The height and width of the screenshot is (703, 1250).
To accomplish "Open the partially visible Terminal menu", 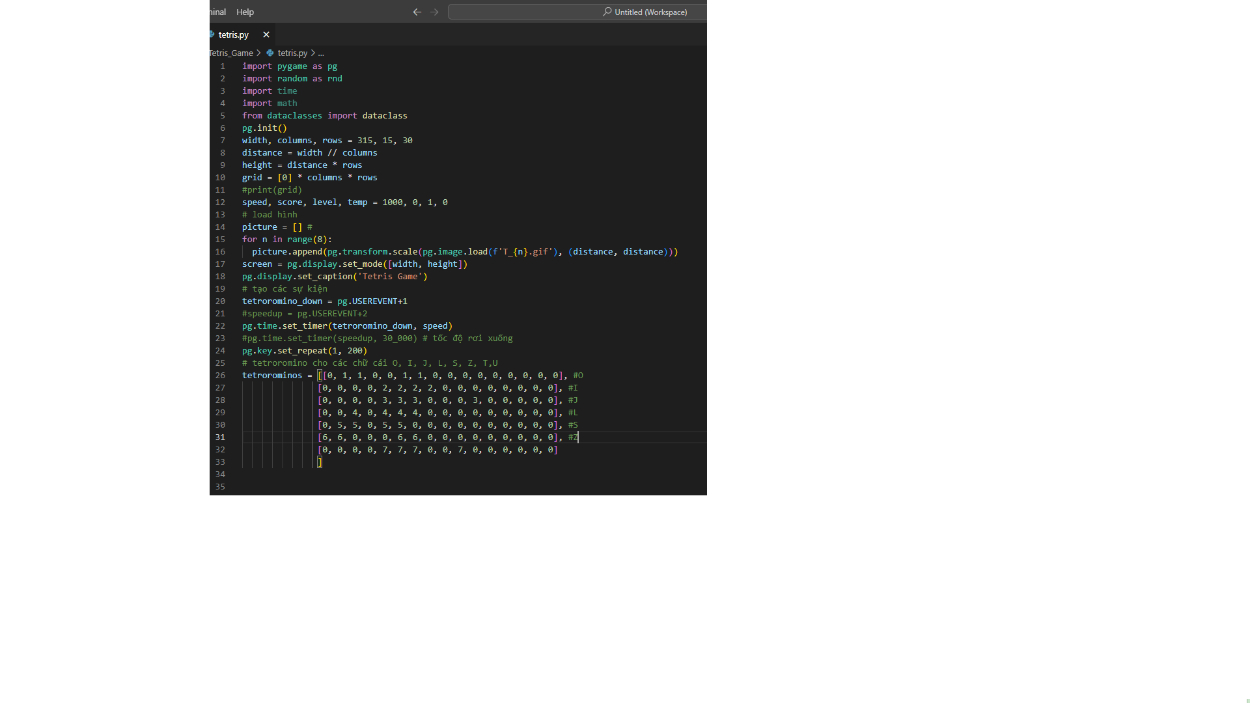I will tap(217, 12).
